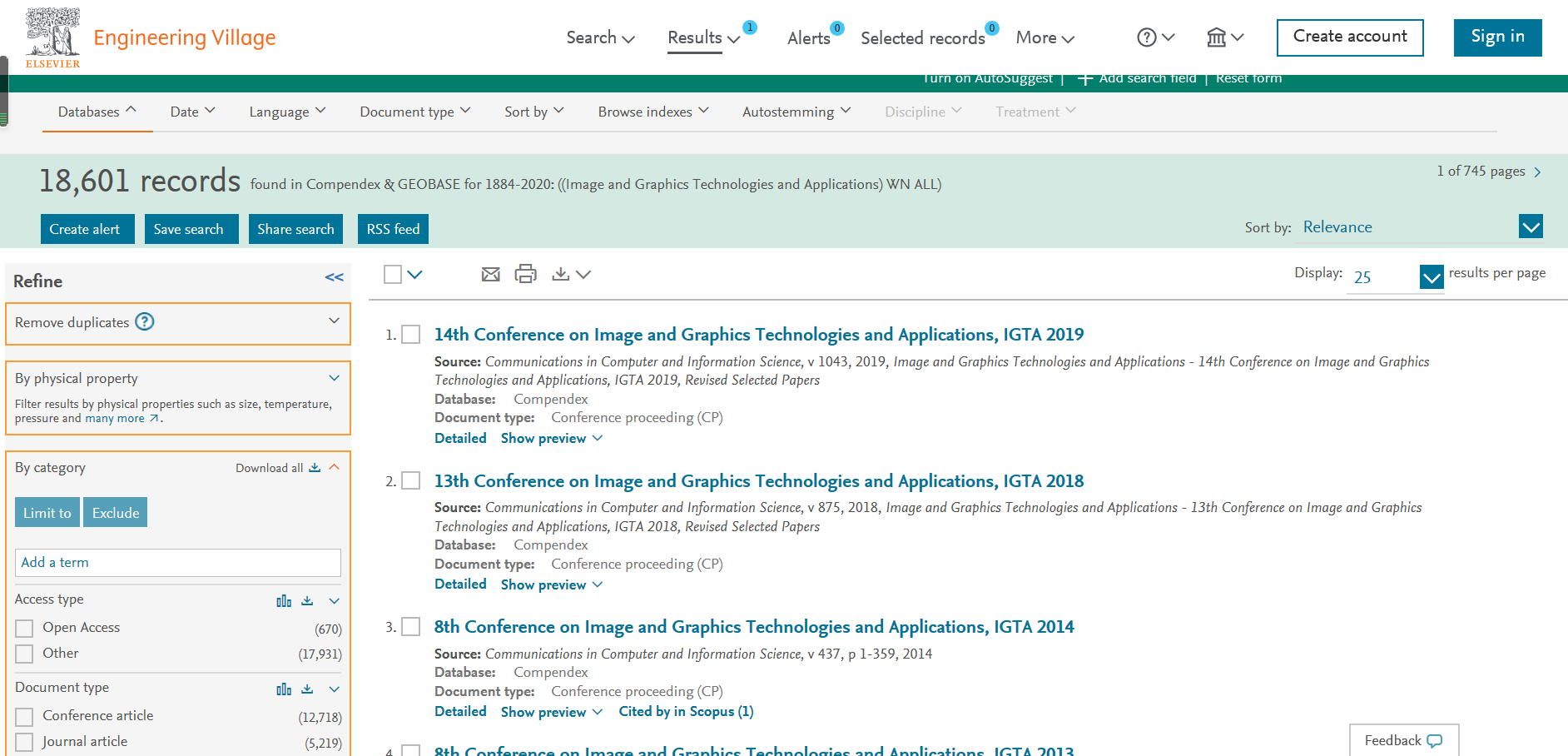Open Cited by in Scopus (1) link
This screenshot has width=1568, height=756.
click(686, 712)
